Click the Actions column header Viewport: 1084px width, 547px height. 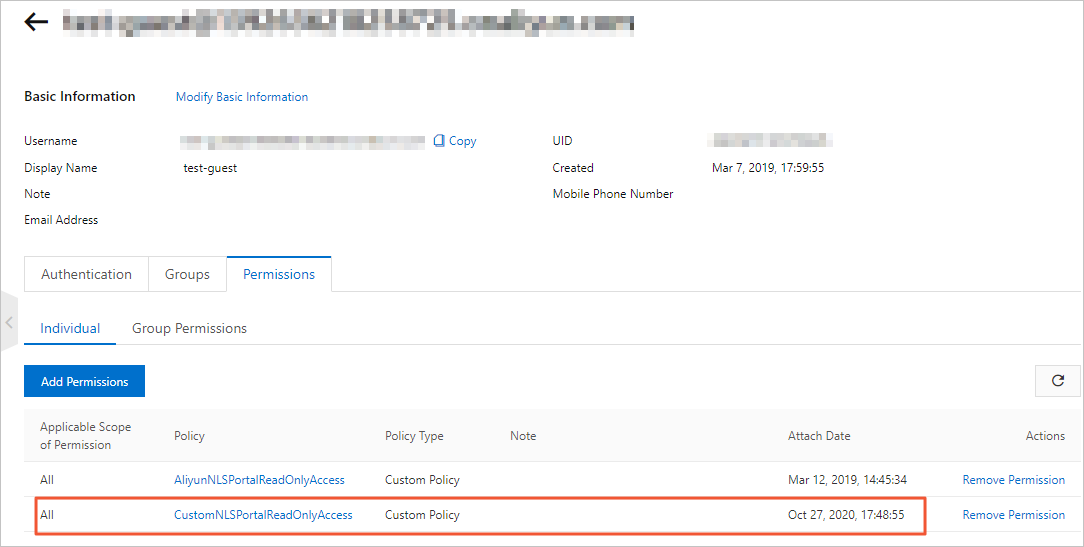point(1045,436)
